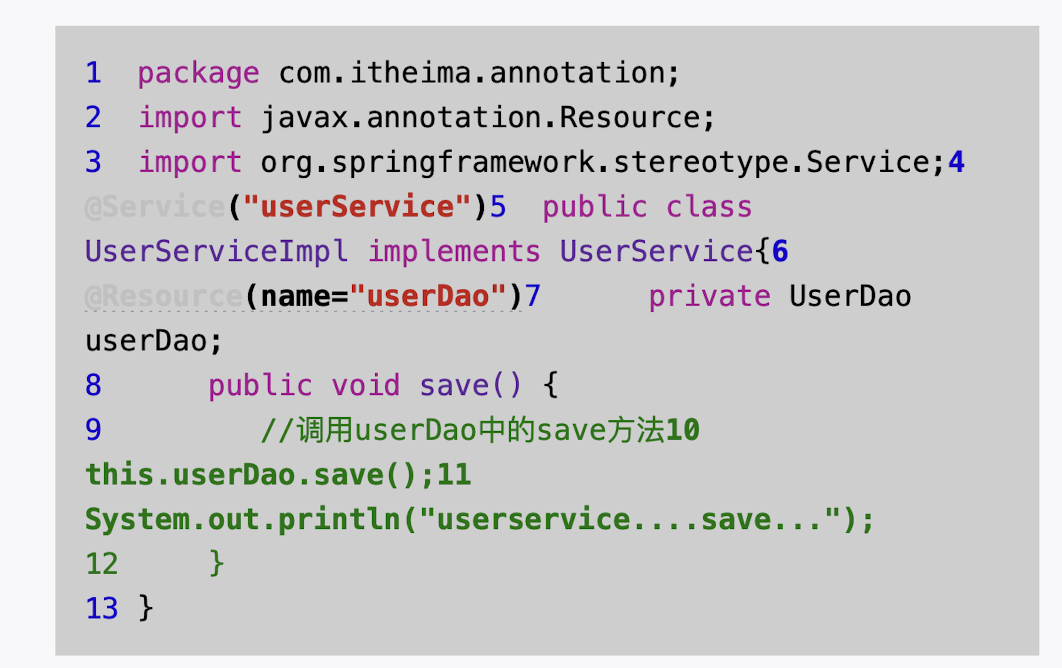
Task: Click the package keyword on line 1
Action: pos(197,73)
